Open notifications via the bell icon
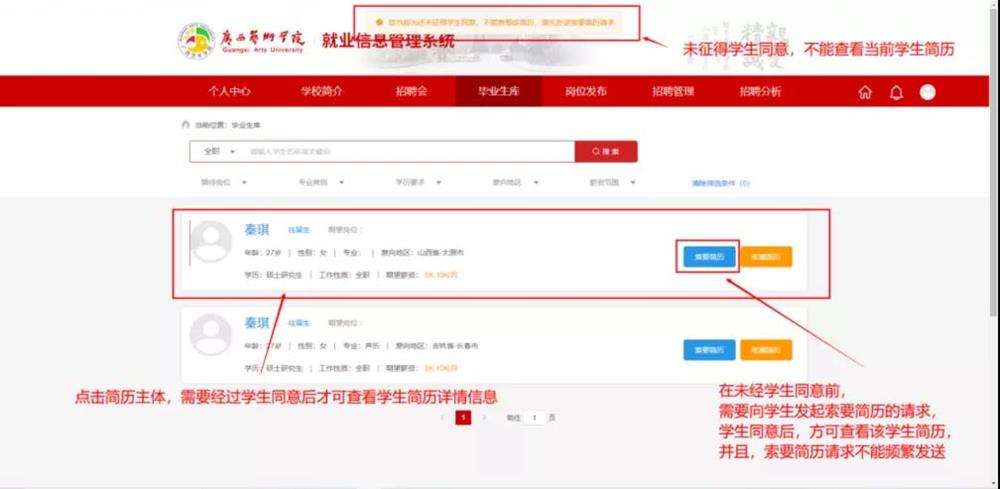Screen dimensions: 1000x489 (x=896, y=92)
